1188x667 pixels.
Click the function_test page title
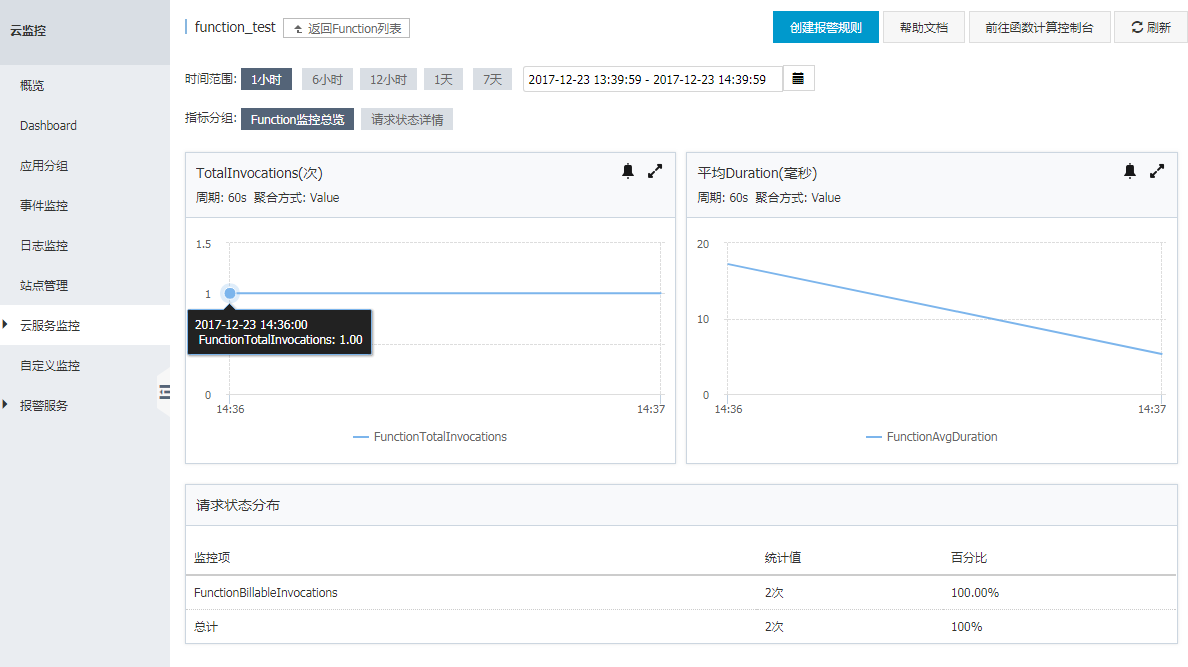235,27
